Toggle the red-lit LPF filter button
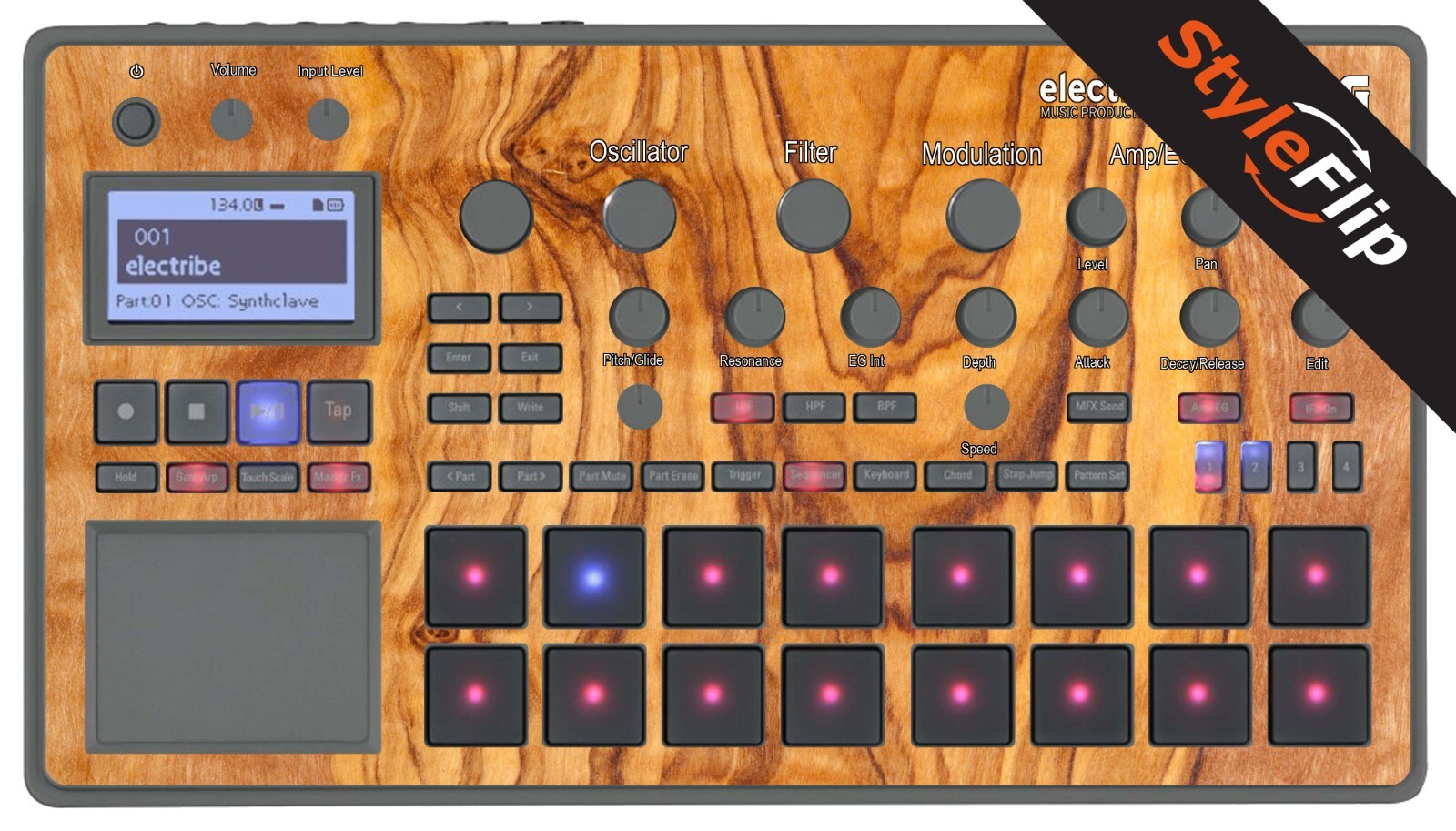The width and height of the screenshot is (1456, 831). [743, 407]
